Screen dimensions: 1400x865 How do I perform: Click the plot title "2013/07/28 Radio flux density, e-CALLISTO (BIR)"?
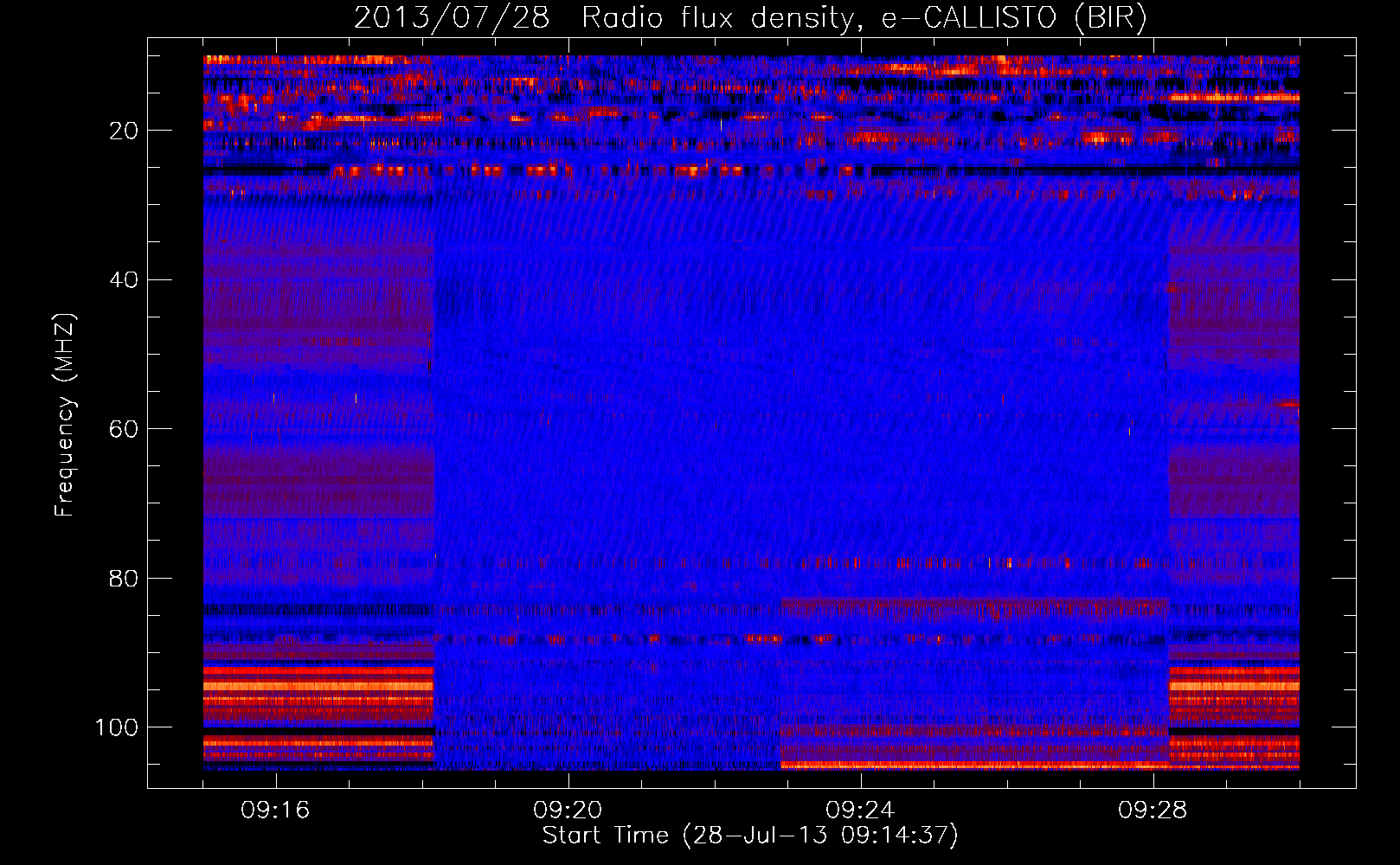pos(750,17)
